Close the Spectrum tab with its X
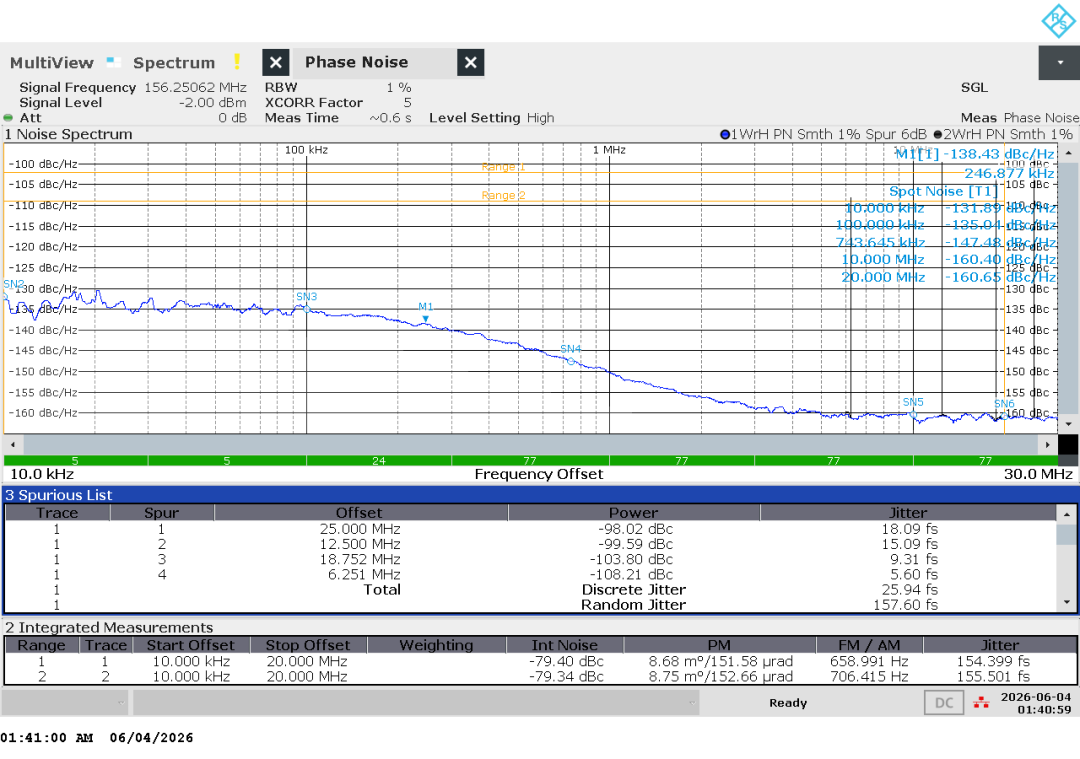 click(x=276, y=63)
